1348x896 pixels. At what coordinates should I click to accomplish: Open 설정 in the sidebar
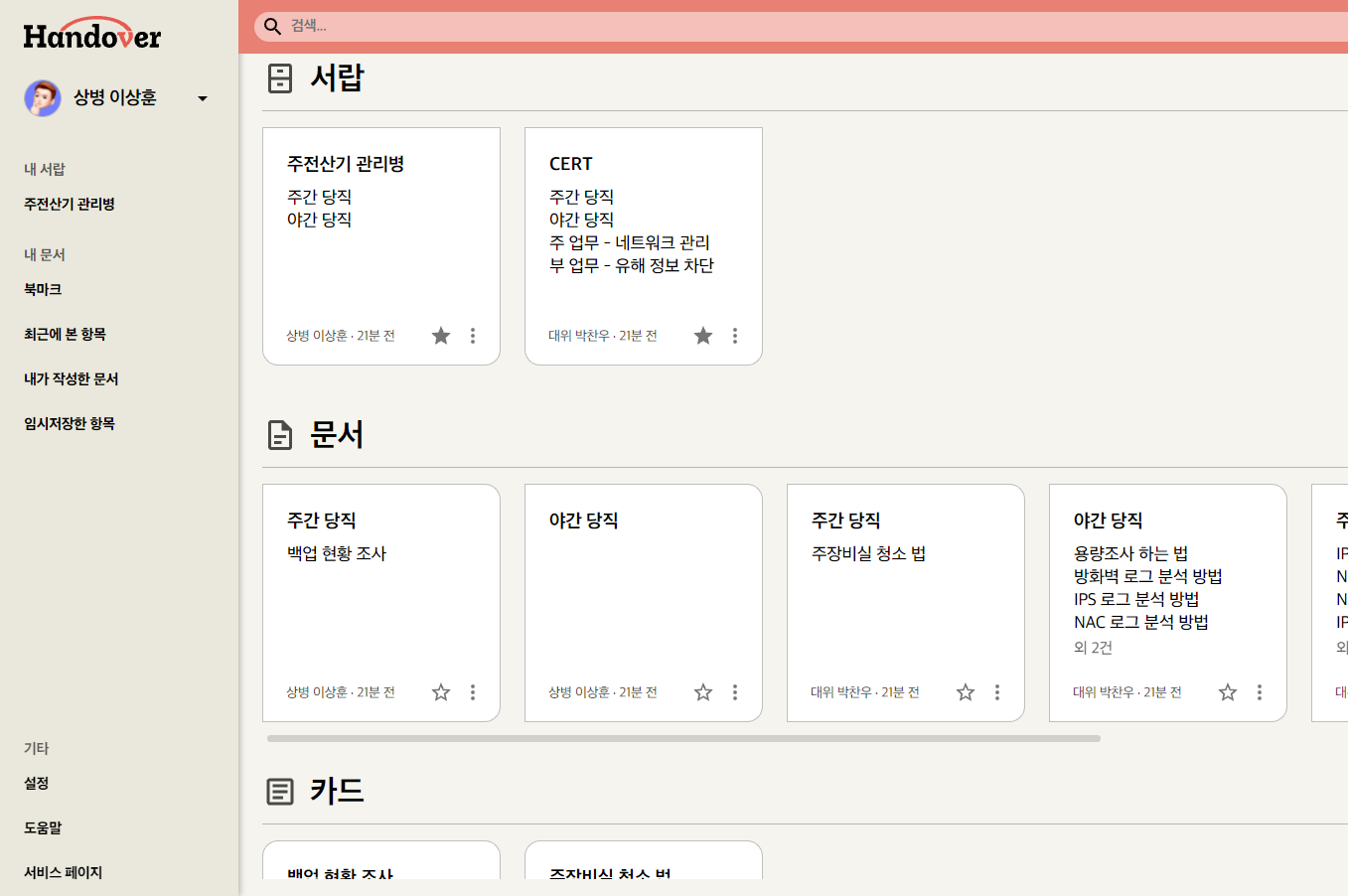coord(36,783)
